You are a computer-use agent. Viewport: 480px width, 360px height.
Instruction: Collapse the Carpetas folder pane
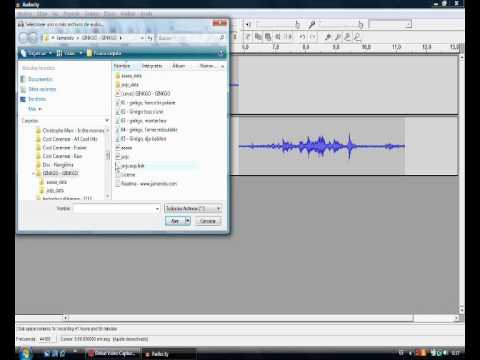click(x=107, y=120)
